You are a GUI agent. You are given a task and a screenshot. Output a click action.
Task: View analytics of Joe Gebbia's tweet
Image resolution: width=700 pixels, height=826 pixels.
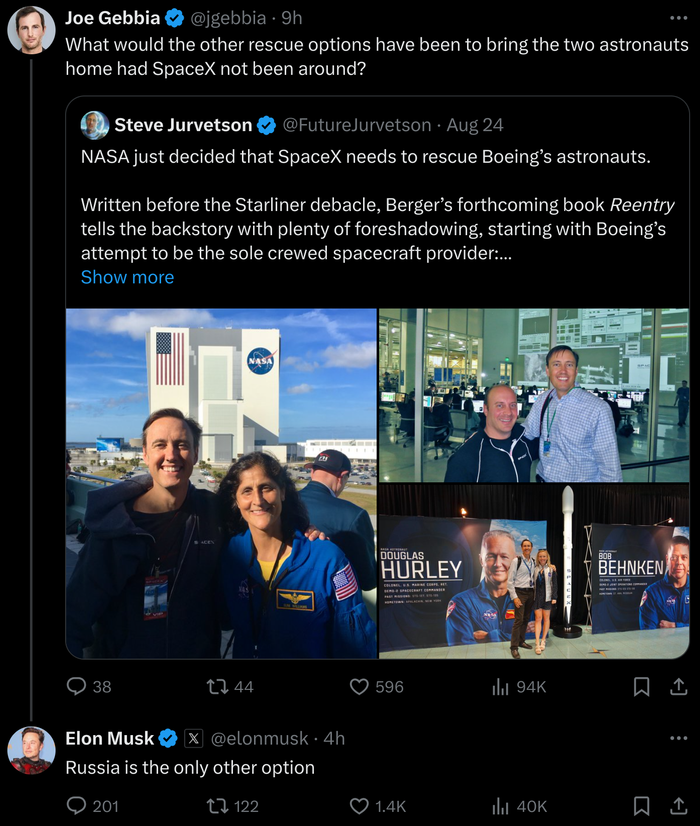tap(501, 686)
